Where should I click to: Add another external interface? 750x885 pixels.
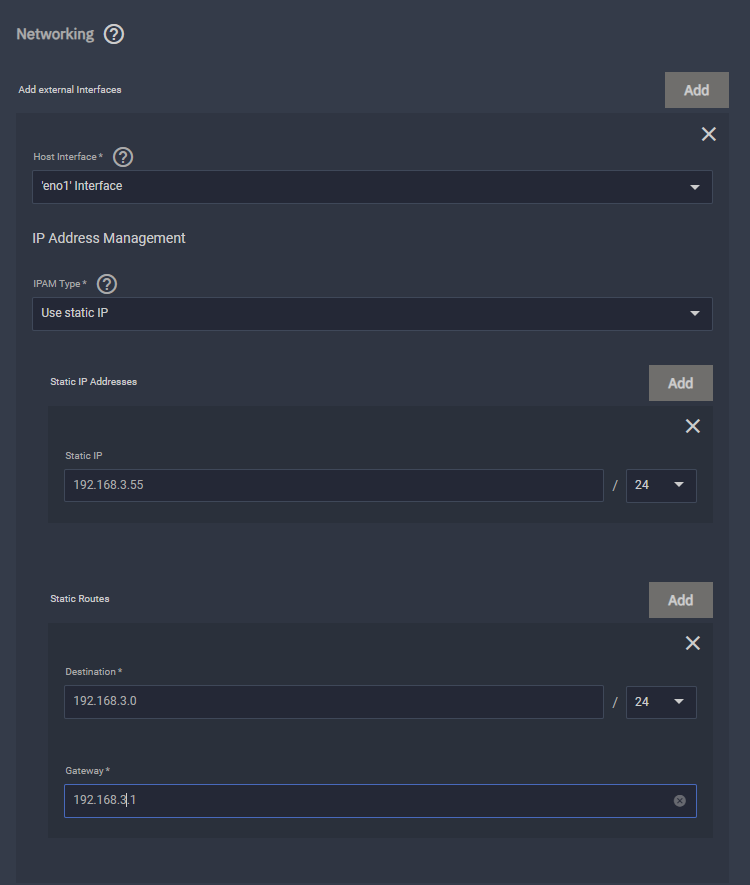pos(696,90)
